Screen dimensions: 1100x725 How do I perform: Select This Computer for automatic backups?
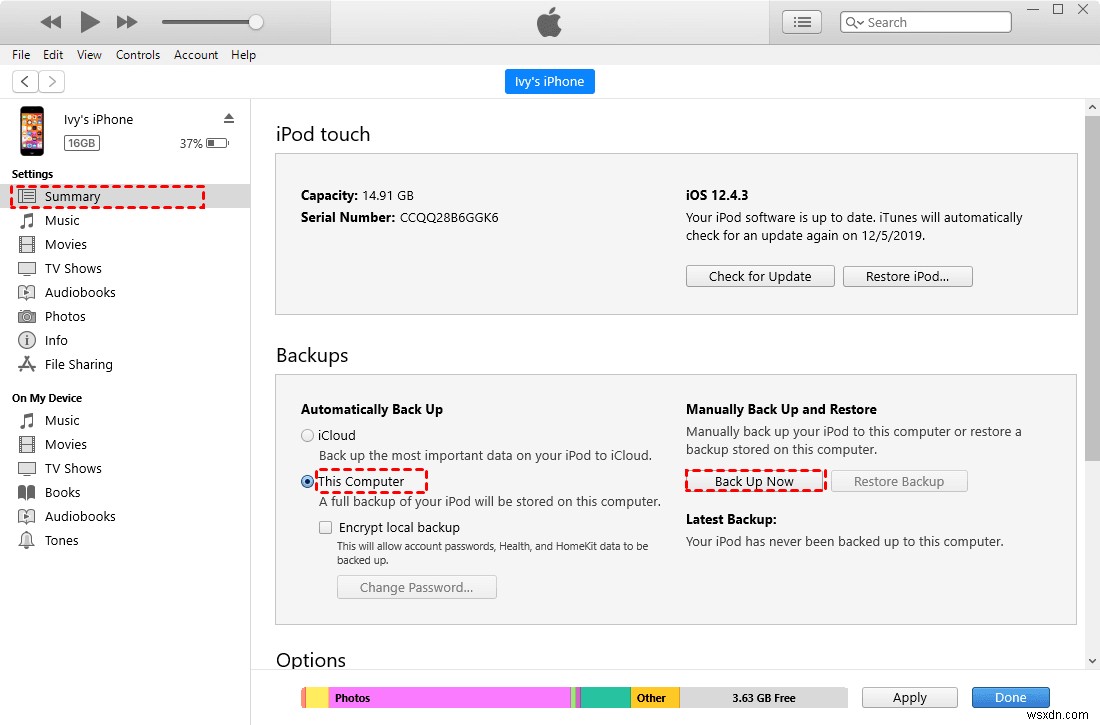coord(307,481)
